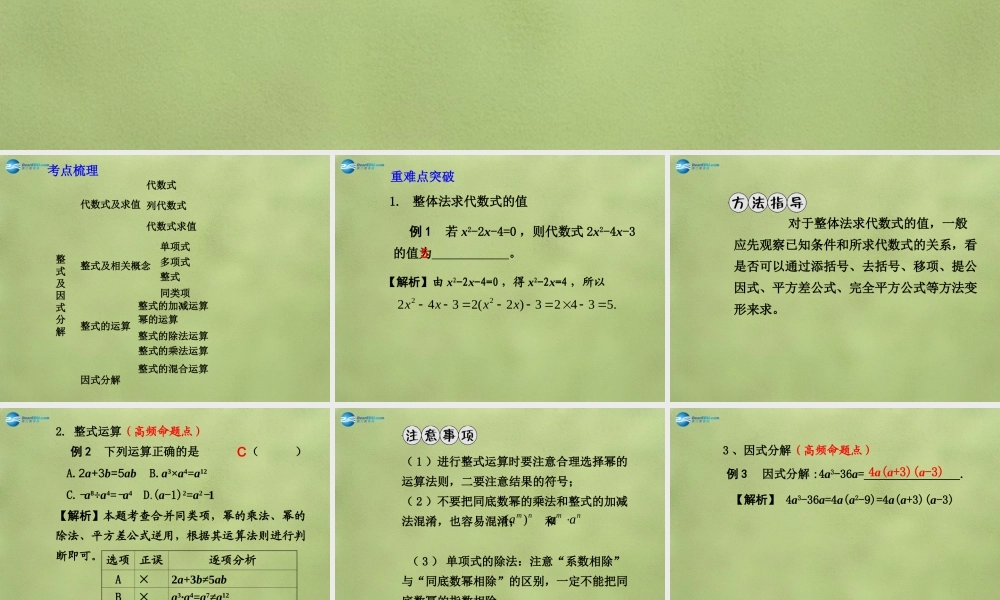Open the 整式运算 例2 slide thumbnail
The height and width of the screenshot is (600, 1000).
tap(165, 504)
